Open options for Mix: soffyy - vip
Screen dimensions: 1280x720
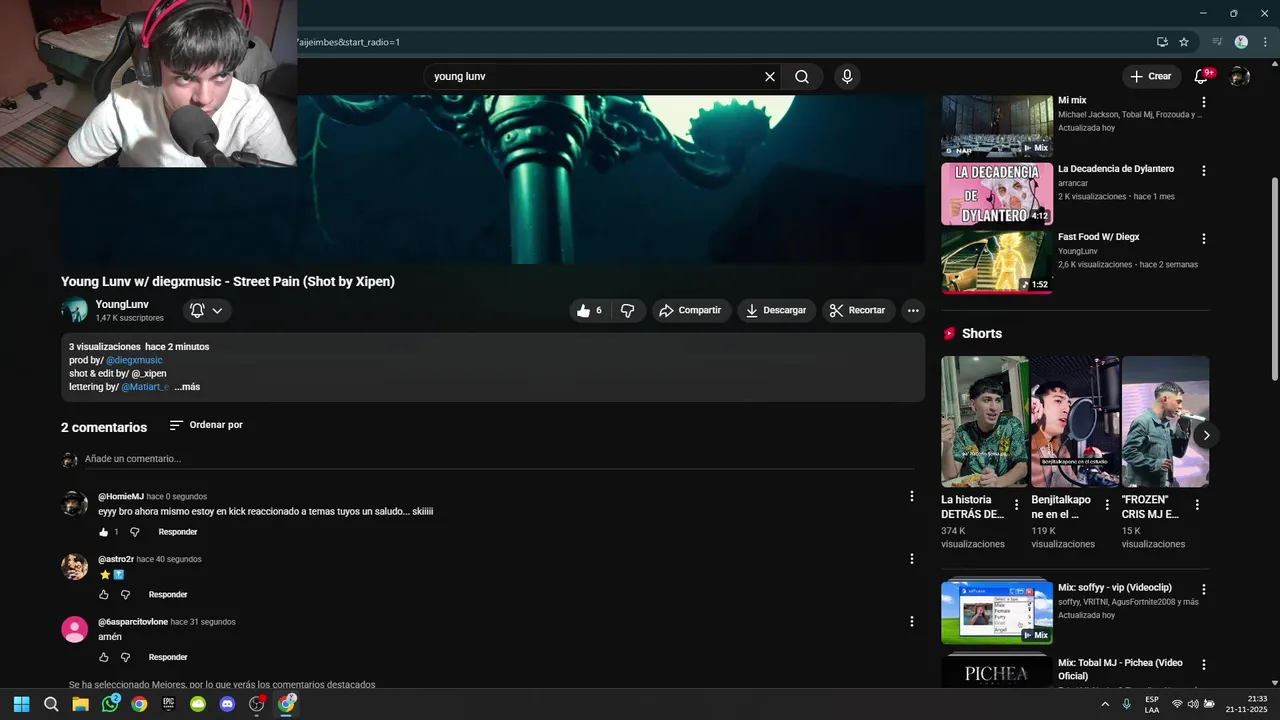1204,590
